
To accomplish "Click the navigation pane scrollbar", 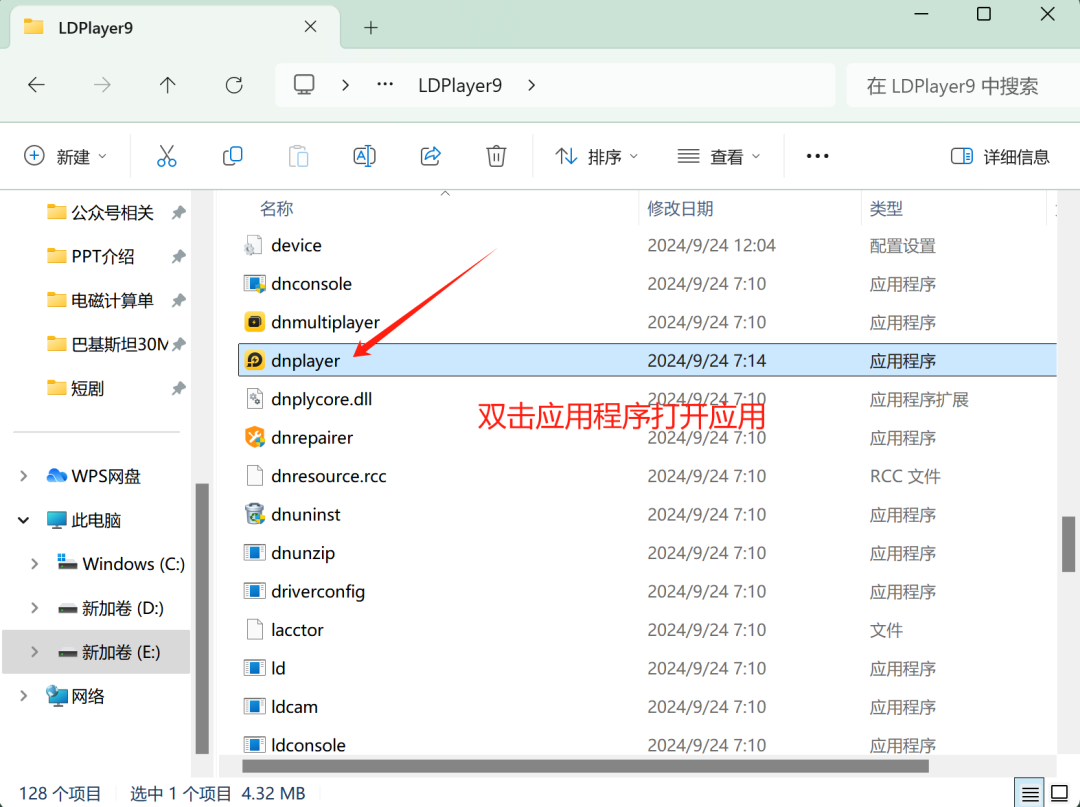I will click(x=202, y=618).
